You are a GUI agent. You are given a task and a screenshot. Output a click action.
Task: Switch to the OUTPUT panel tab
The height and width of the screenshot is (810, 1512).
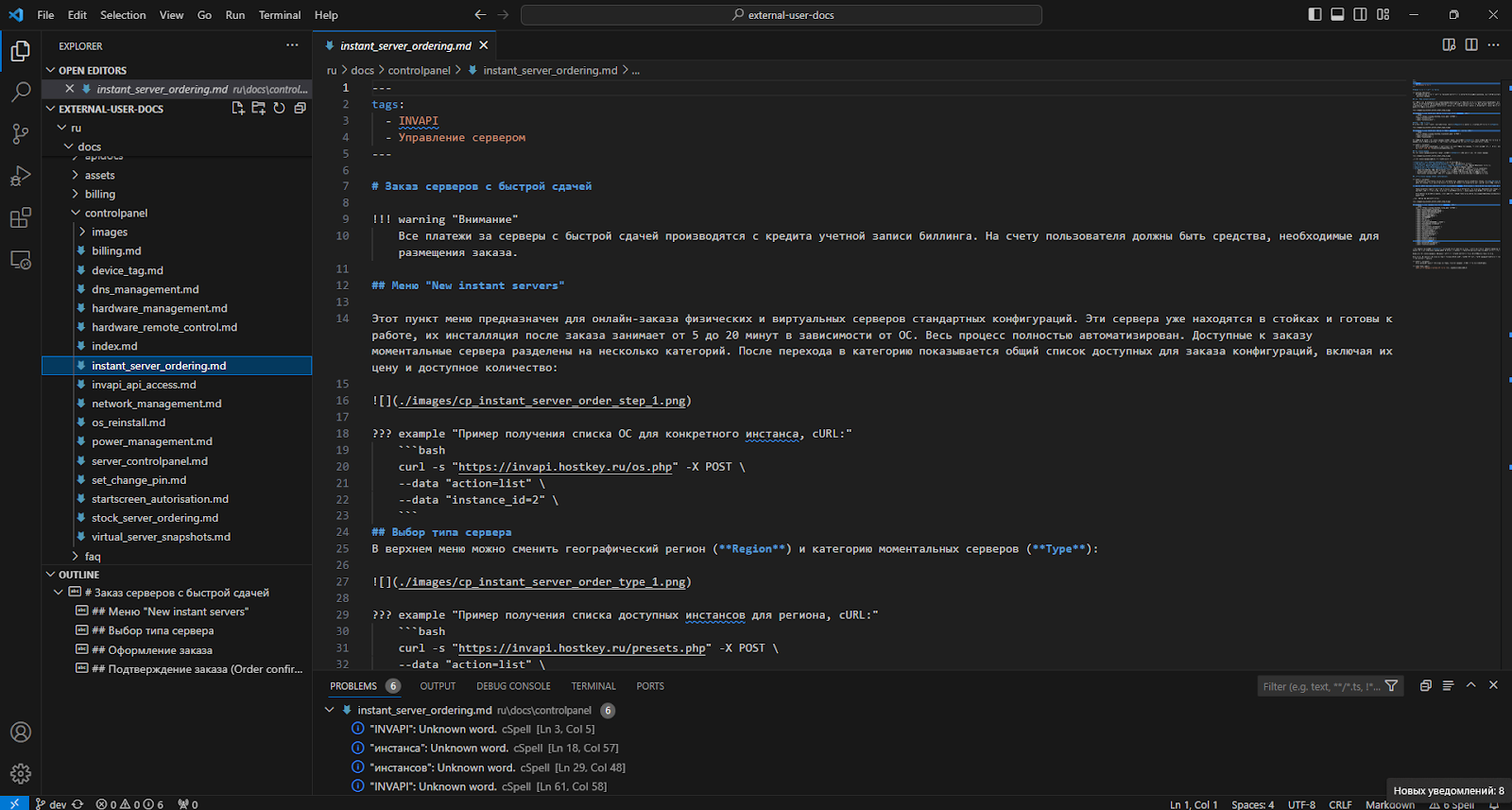(x=438, y=686)
